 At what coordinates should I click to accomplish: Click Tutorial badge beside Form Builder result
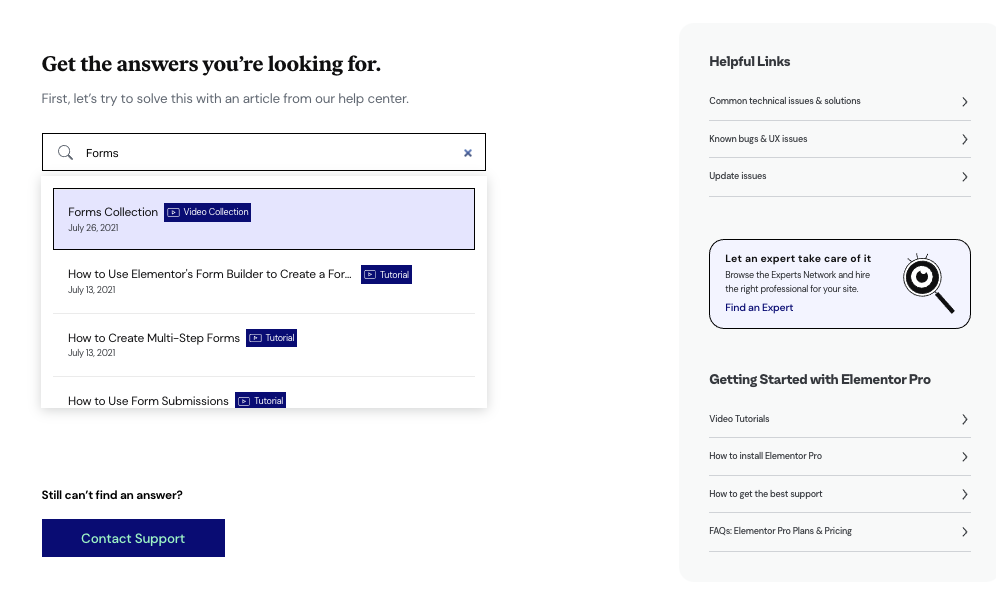click(x=386, y=274)
